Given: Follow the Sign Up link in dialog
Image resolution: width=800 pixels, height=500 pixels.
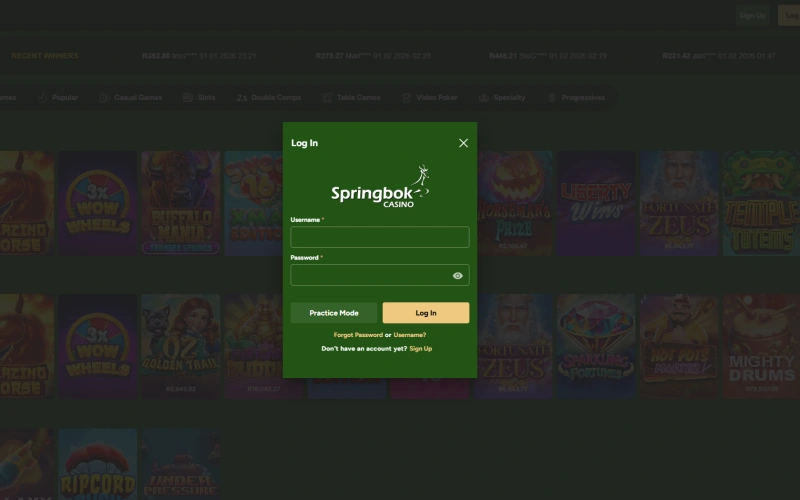Looking at the screenshot, I should [421, 349].
